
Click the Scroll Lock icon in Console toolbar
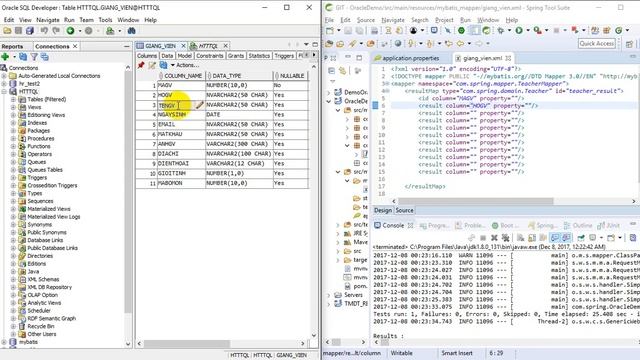(532, 237)
